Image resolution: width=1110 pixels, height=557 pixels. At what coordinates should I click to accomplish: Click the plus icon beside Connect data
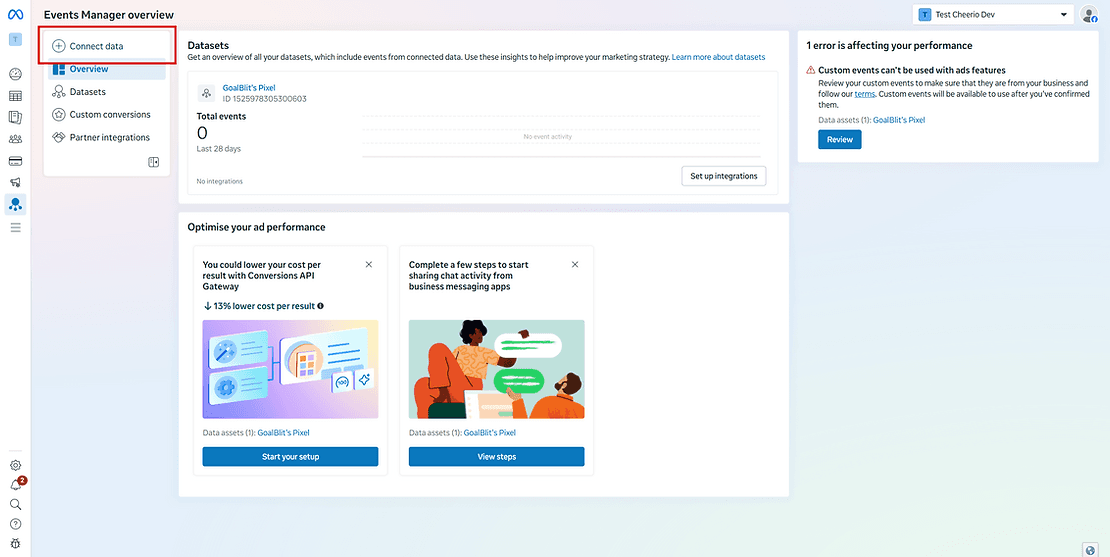click(59, 46)
